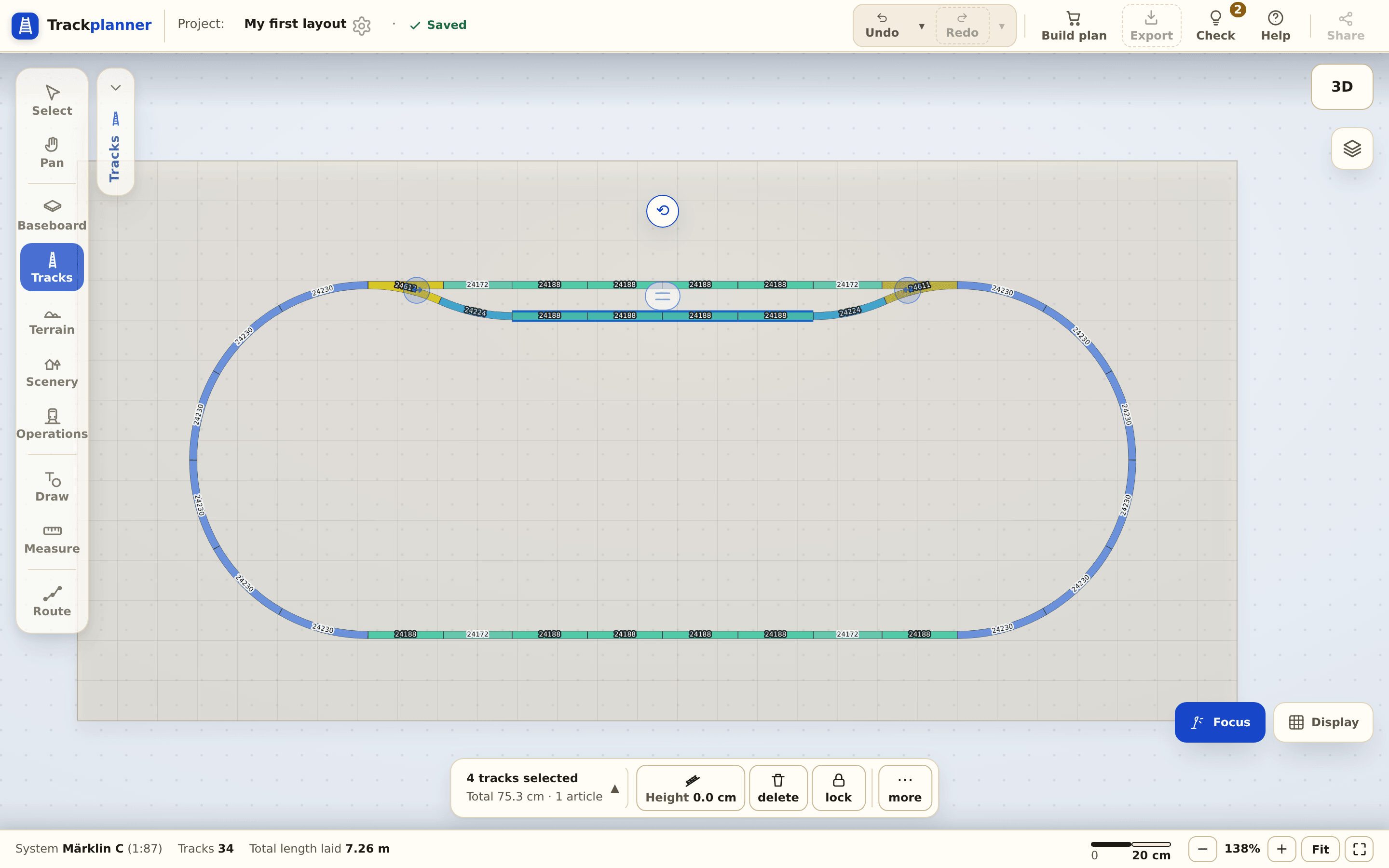Choose the Terrain tool

click(x=52, y=320)
